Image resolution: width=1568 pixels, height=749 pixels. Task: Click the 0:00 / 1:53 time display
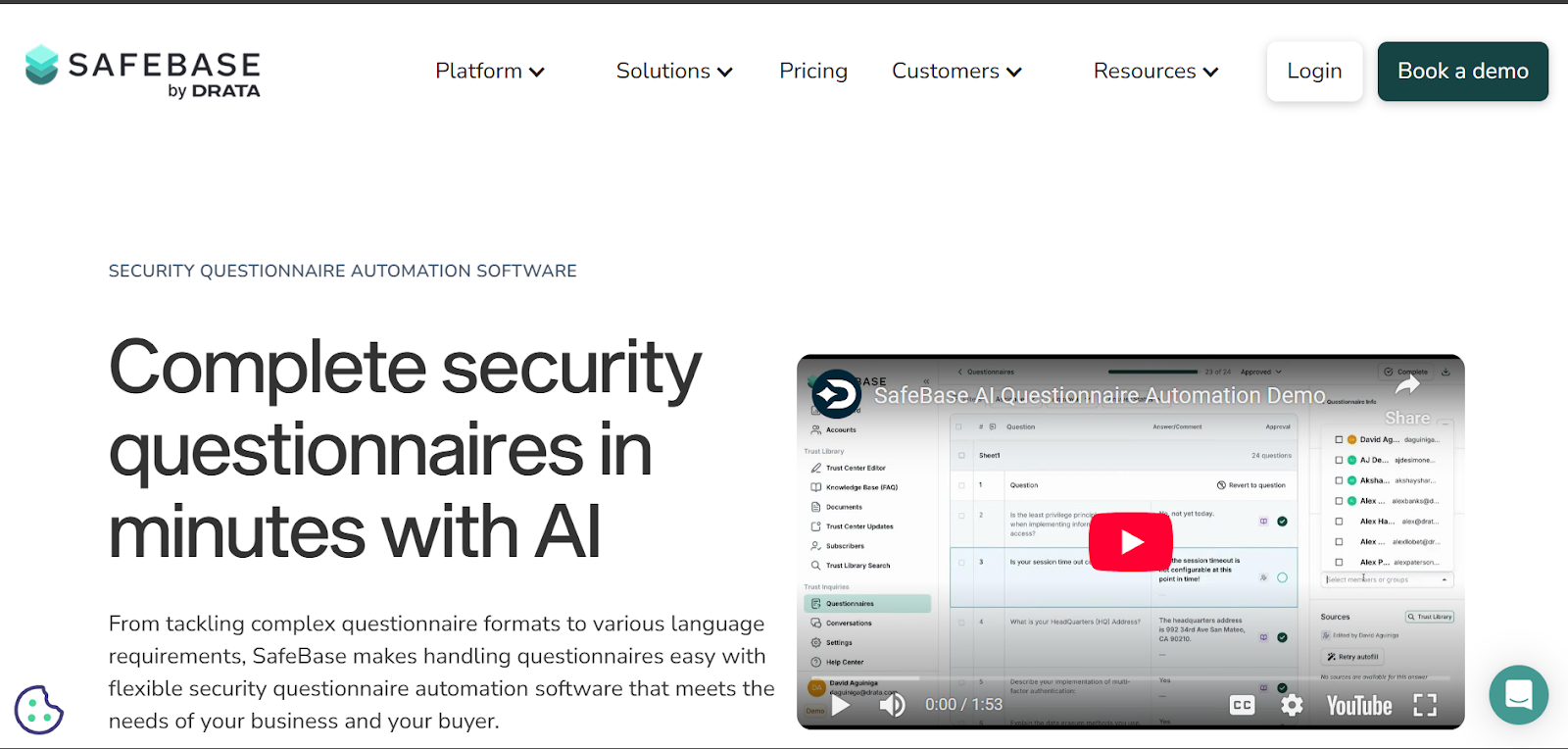pos(963,705)
